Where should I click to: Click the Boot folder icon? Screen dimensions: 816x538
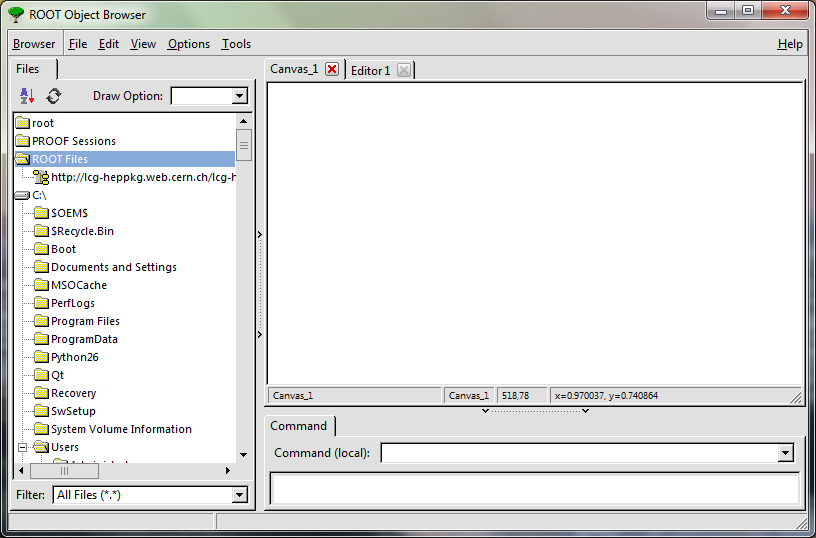click(x=42, y=249)
